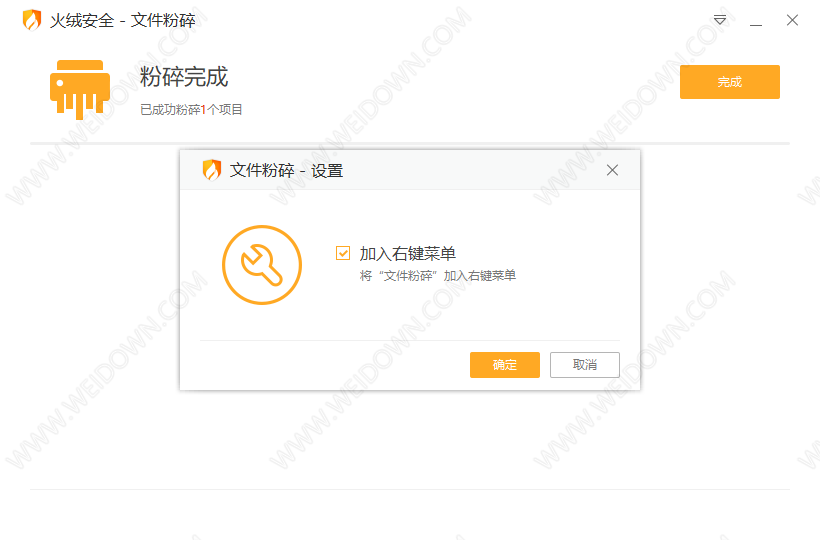The image size is (820, 540).
Task: Open the main menu triangle dropdown icon
Action: [x=720, y=20]
